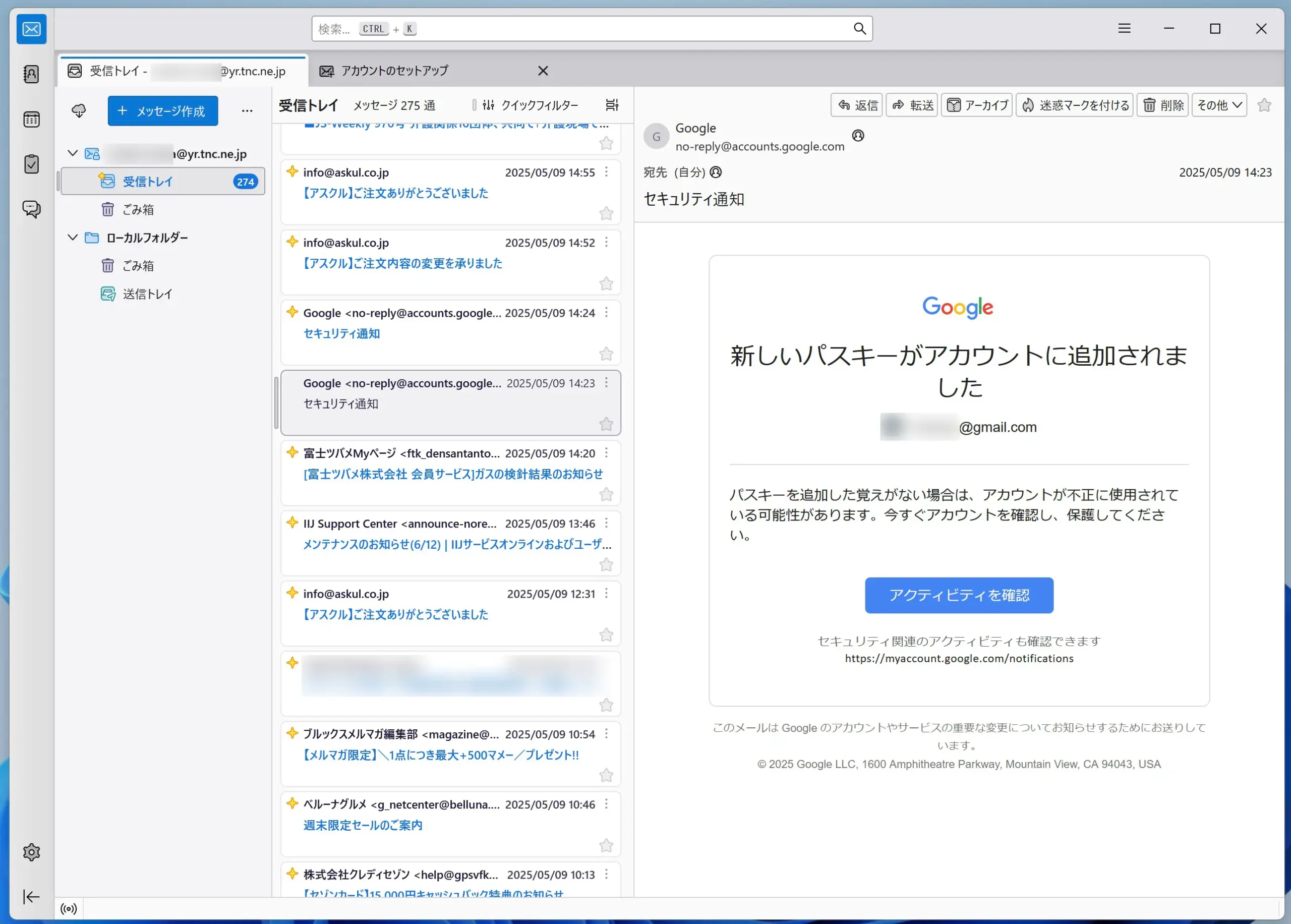Image resolution: width=1291 pixels, height=924 pixels.
Task: Collapse the ローカルフォルダー tree
Action: tap(72, 237)
